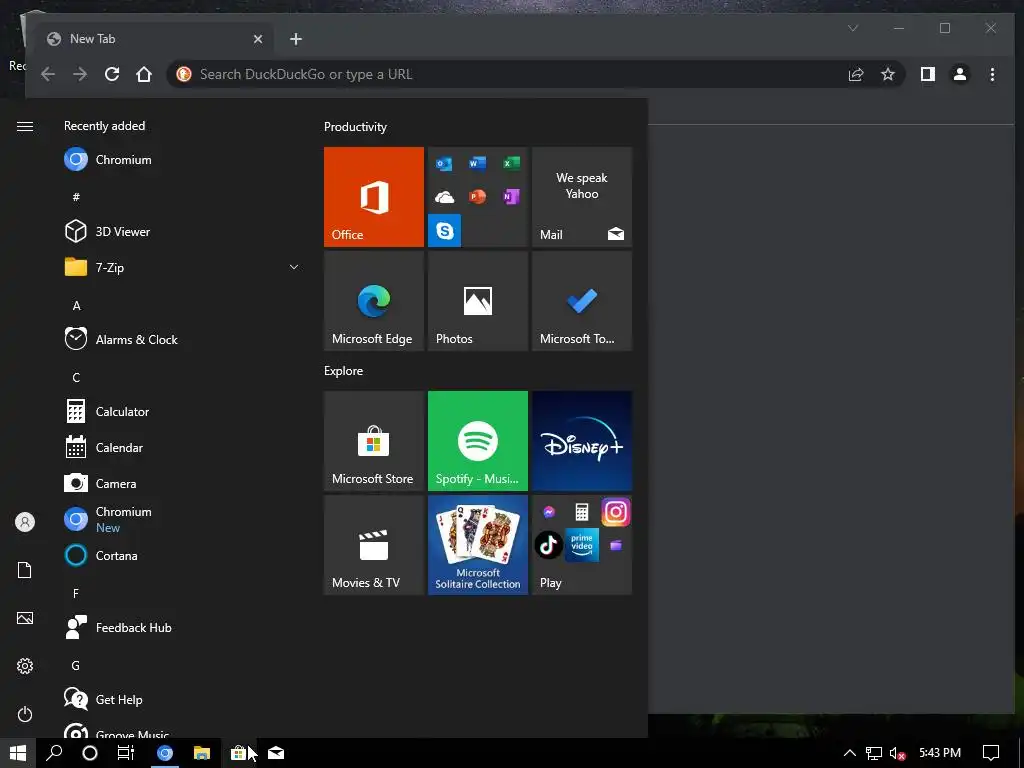The image size is (1024, 768).
Task: Click the browser Home button
Action: (x=144, y=74)
